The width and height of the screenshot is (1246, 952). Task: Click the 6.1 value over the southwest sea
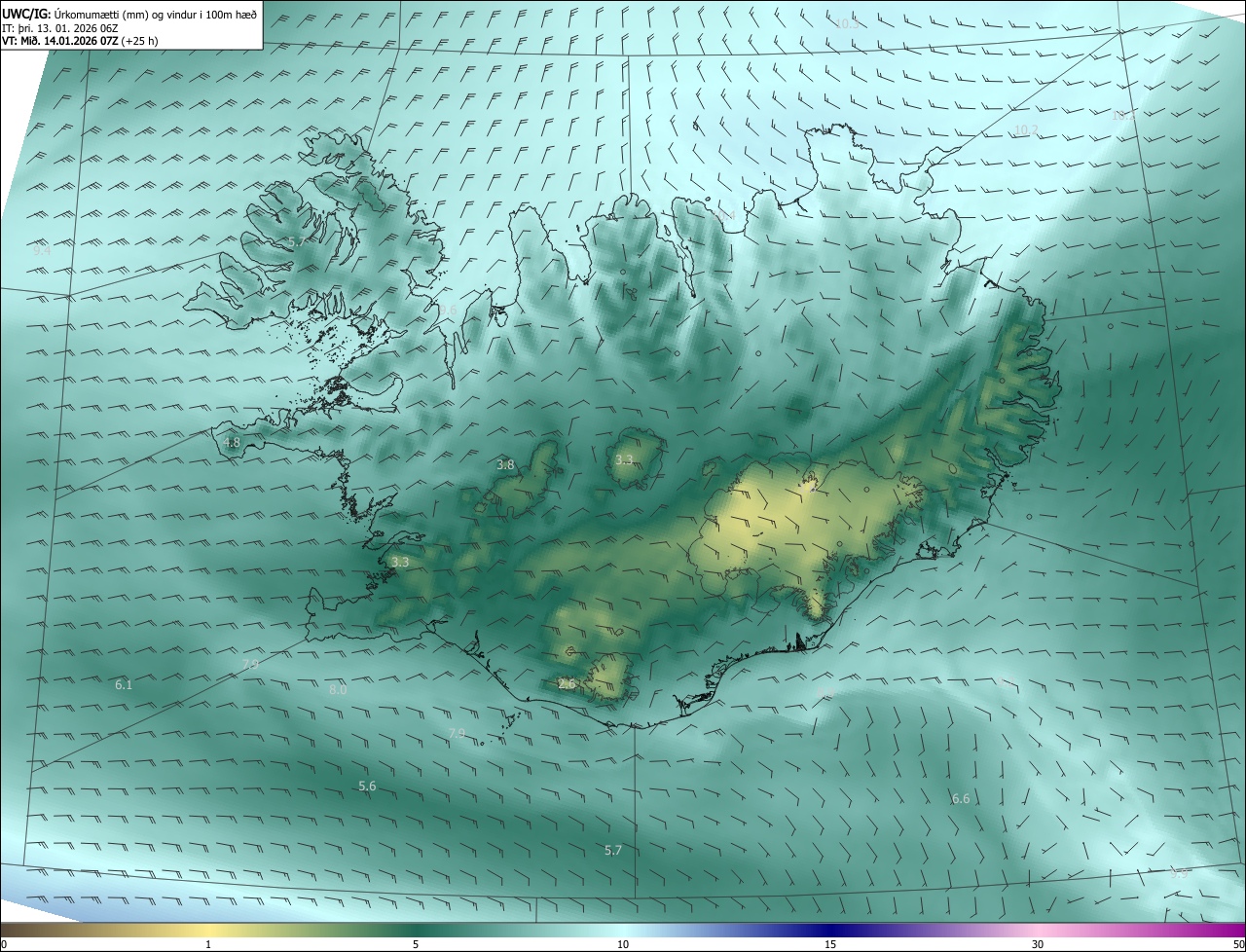point(124,684)
